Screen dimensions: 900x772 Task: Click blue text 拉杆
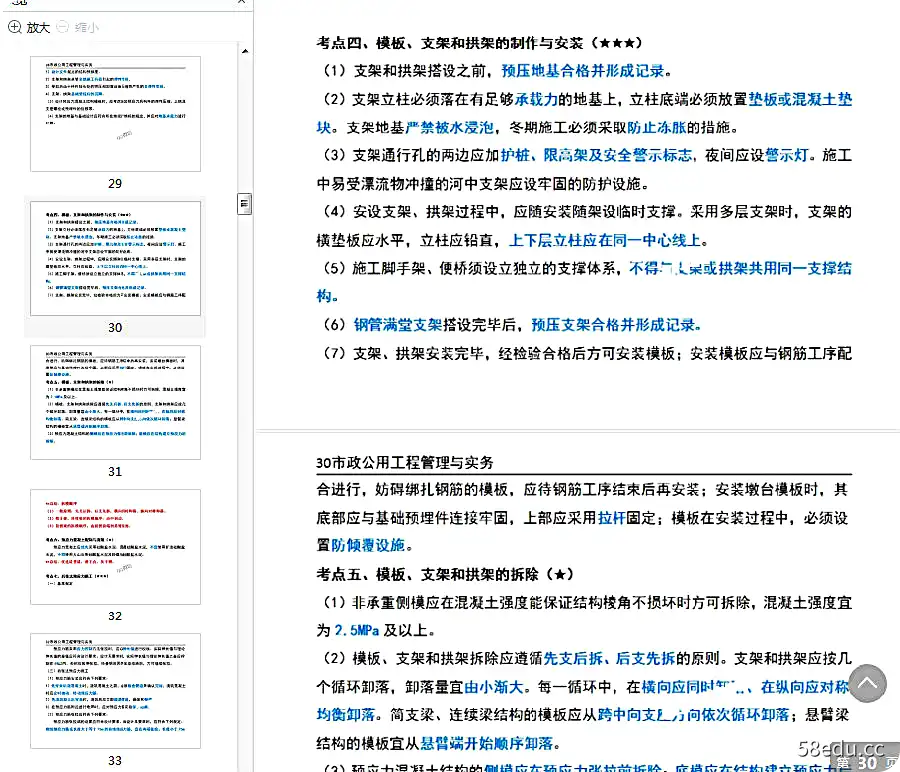point(611,518)
